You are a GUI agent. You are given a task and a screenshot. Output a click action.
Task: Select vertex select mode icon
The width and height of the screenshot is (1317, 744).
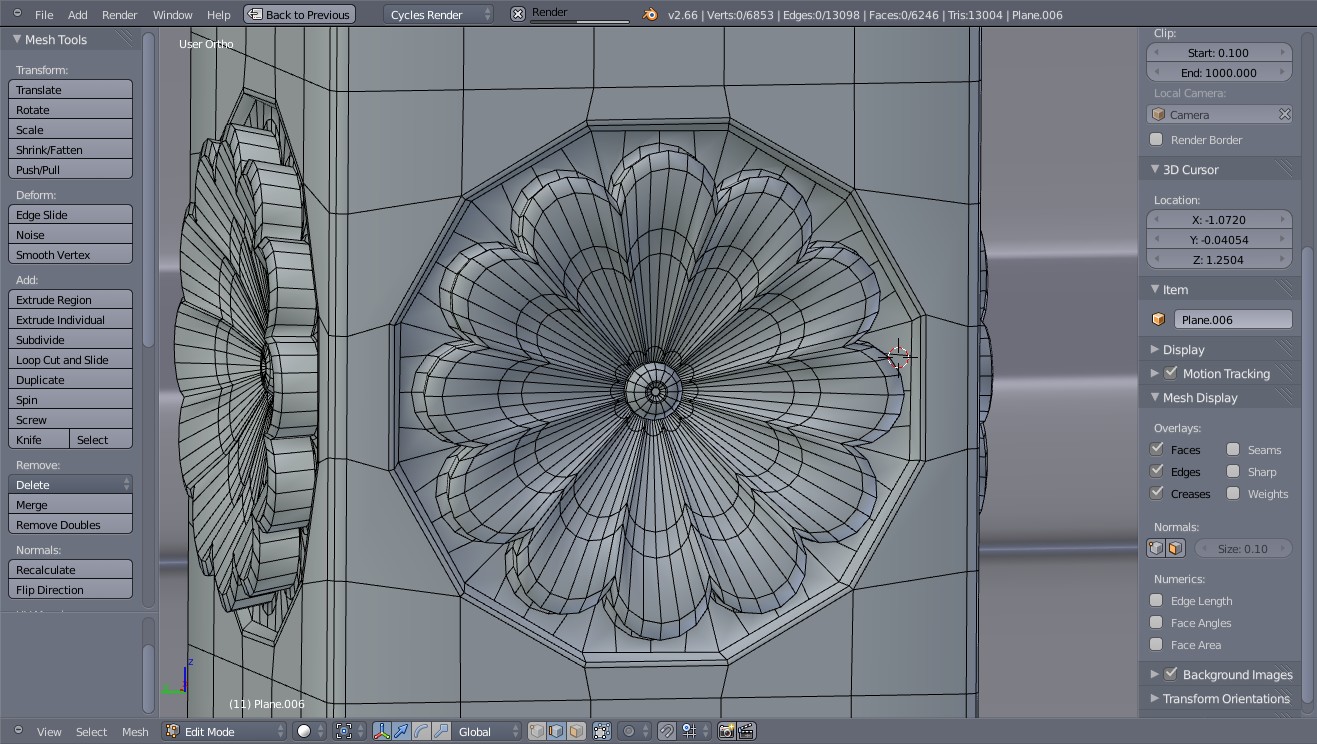(x=537, y=731)
